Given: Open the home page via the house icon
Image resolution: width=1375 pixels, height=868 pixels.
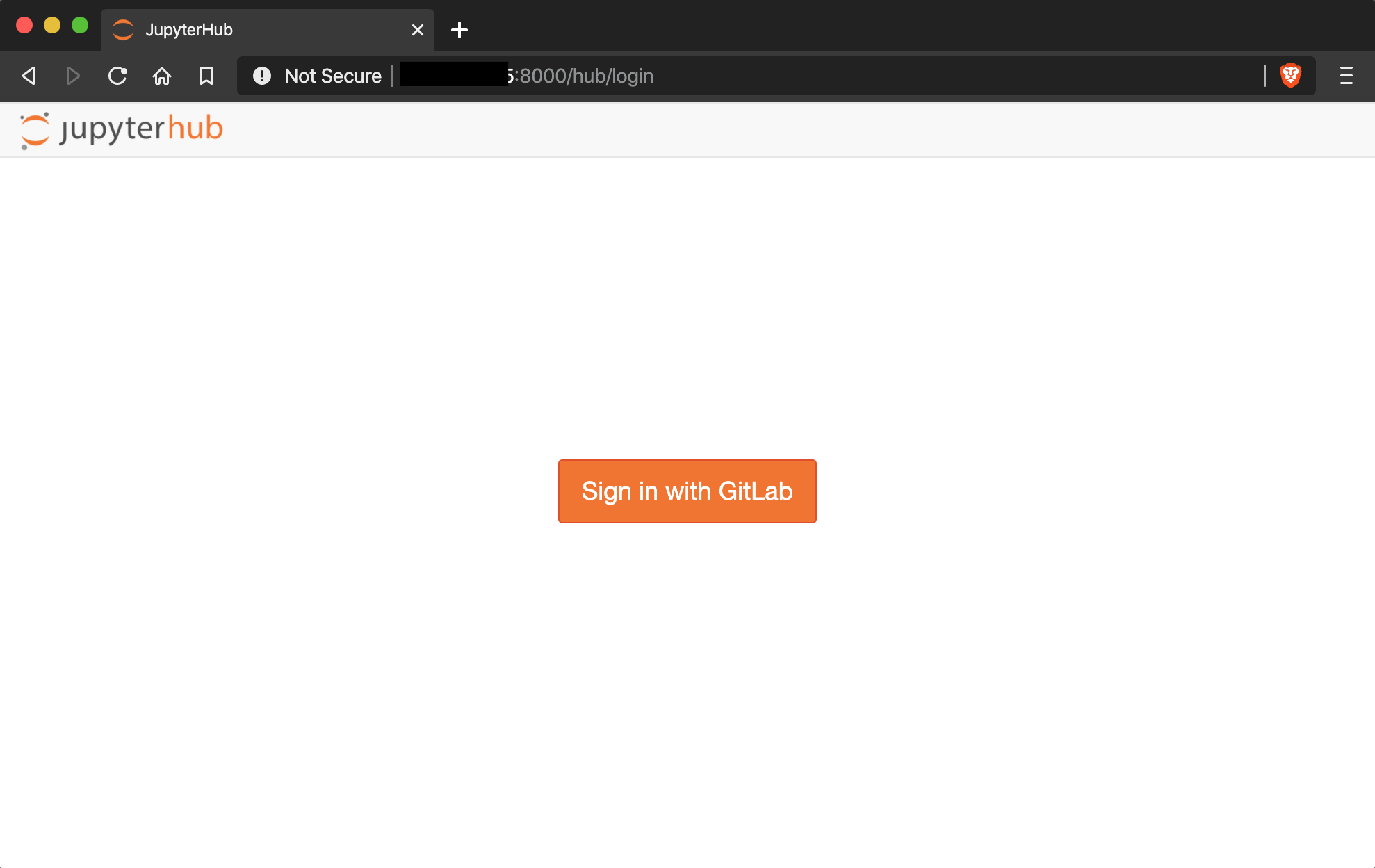Looking at the screenshot, I should (162, 76).
